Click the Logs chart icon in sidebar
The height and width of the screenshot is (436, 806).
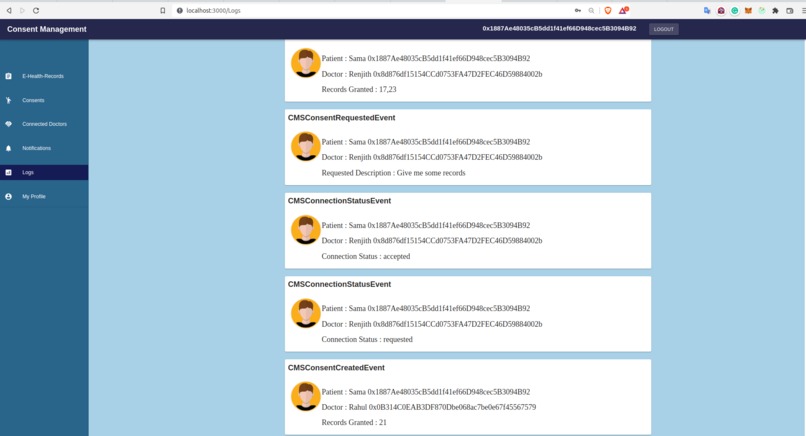pos(8,172)
